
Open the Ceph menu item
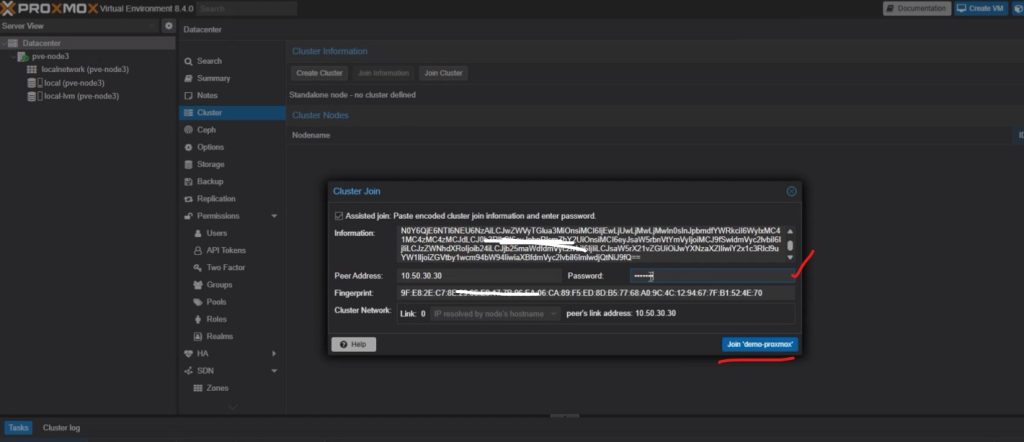(x=206, y=130)
